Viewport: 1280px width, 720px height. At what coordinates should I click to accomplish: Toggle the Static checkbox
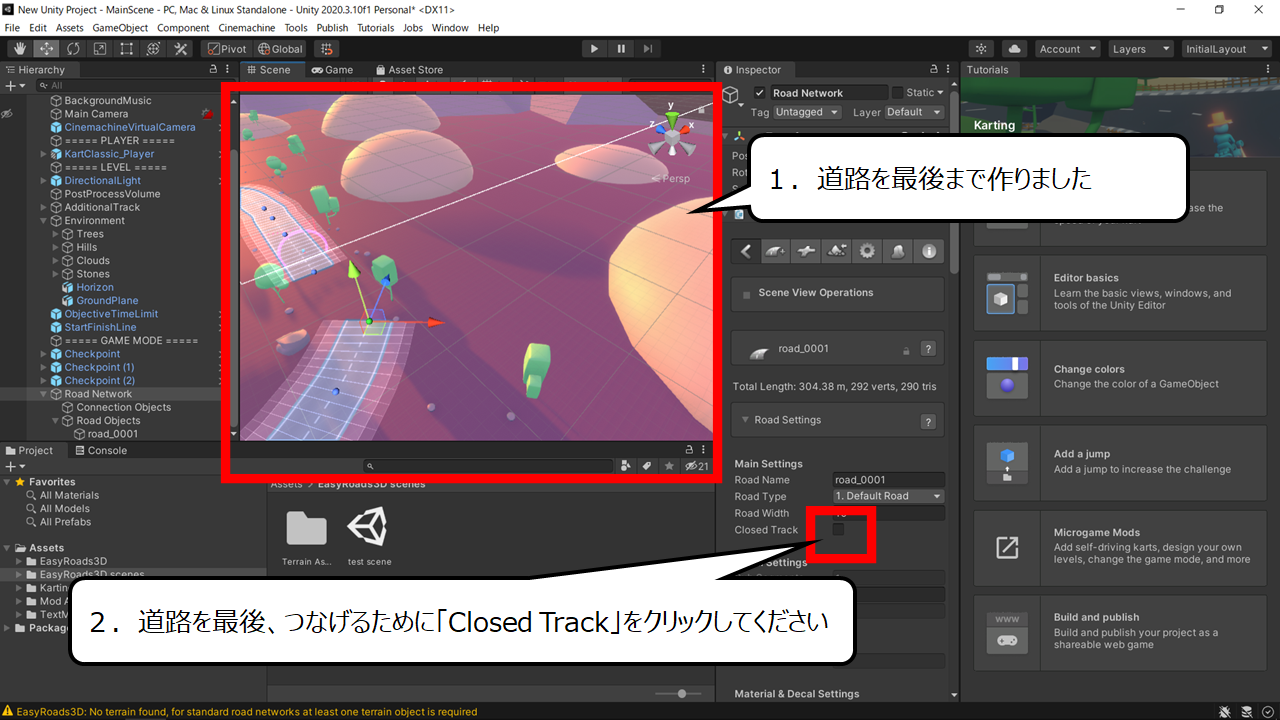897,93
